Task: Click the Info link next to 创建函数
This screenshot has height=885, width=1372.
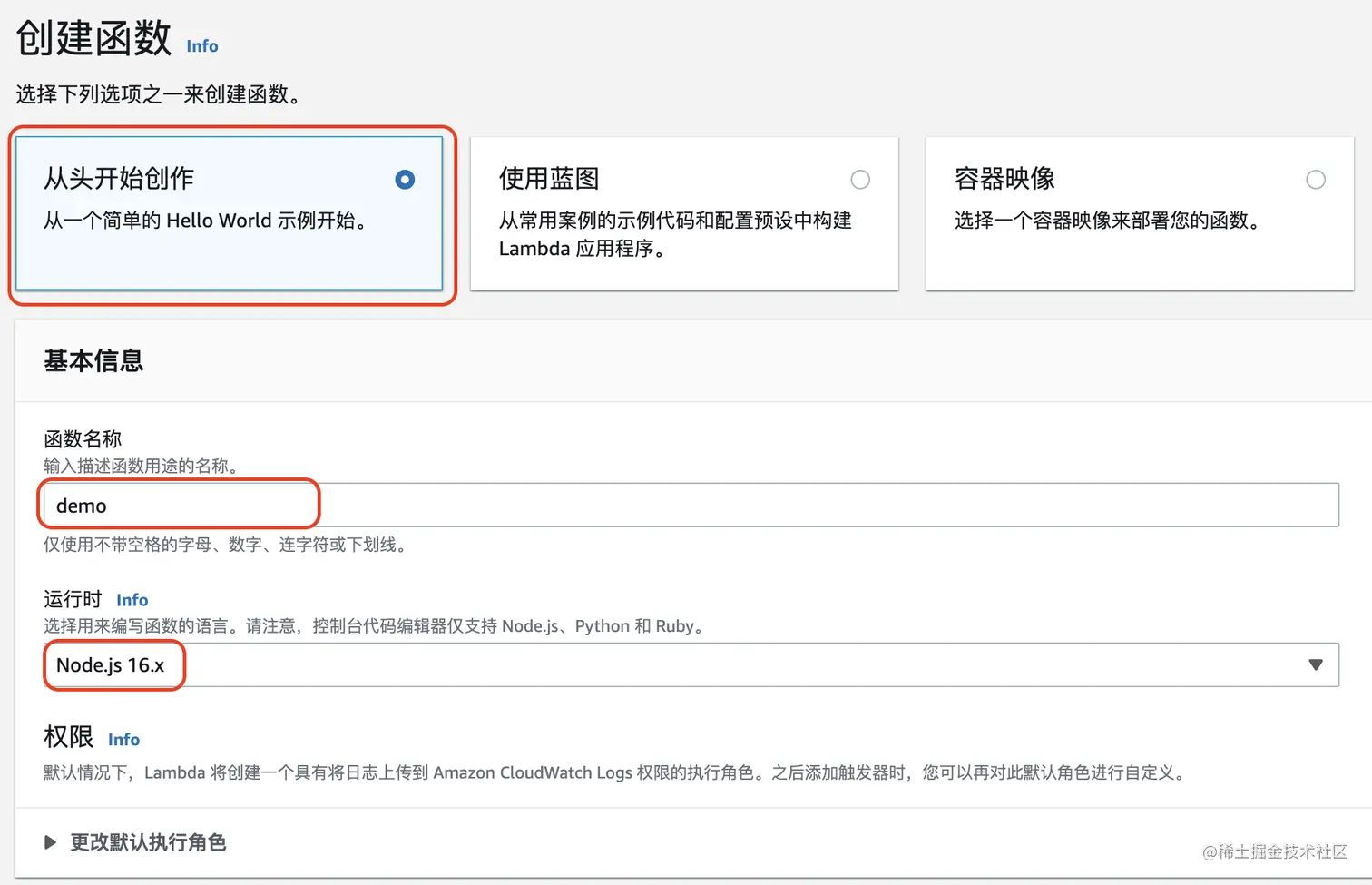Action: (201, 45)
